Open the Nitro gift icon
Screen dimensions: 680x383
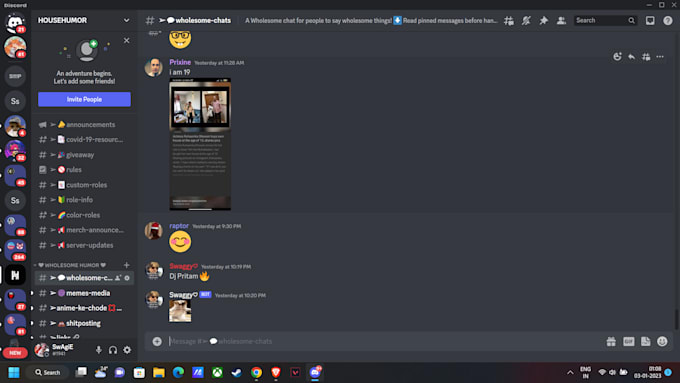(x=611, y=341)
